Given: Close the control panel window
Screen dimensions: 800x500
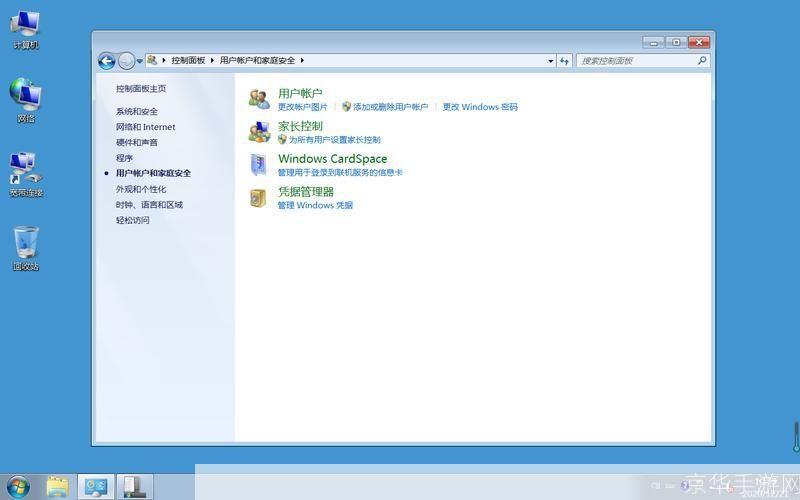Looking at the screenshot, I should pos(699,42).
